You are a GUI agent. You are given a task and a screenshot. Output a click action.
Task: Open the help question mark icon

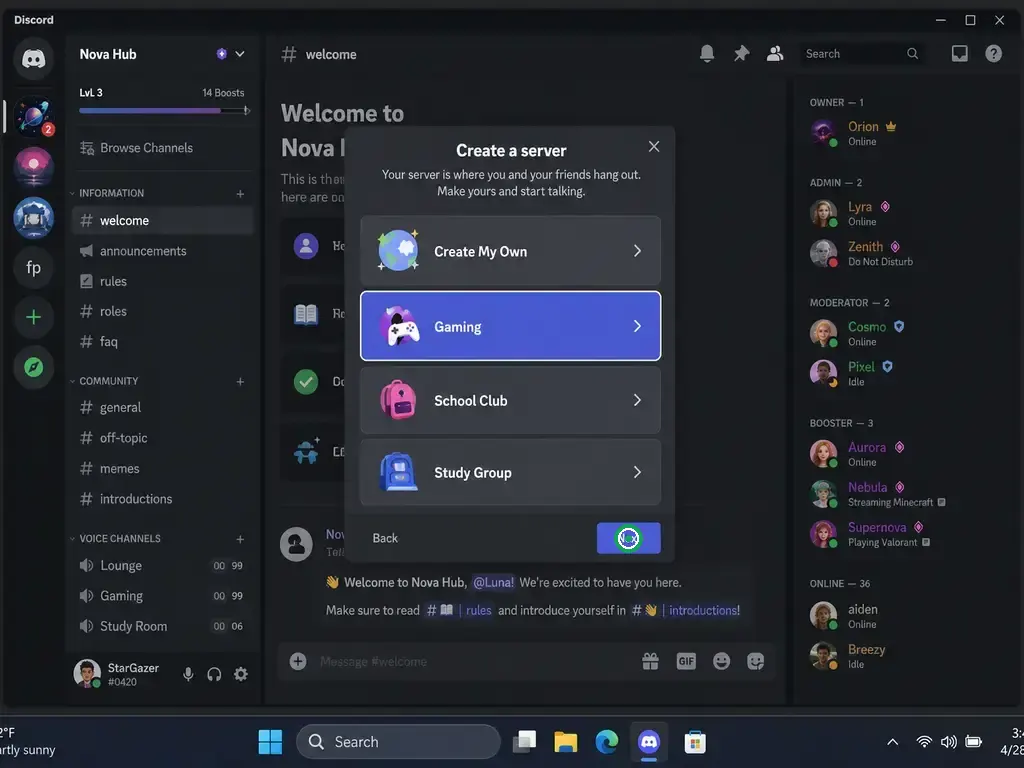coord(993,54)
